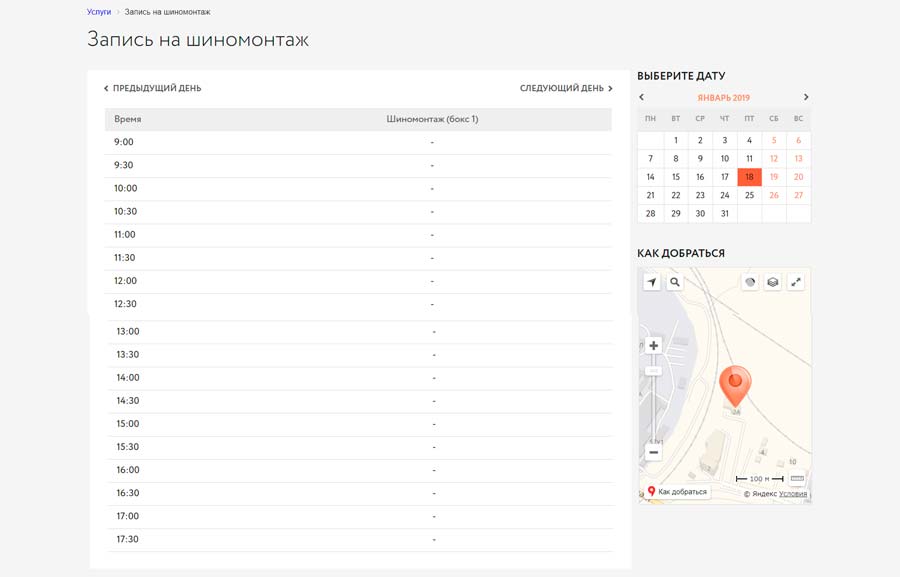Expand the map to fullscreen via arrows icon
This screenshot has width=900, height=577.
pyautogui.click(x=797, y=282)
